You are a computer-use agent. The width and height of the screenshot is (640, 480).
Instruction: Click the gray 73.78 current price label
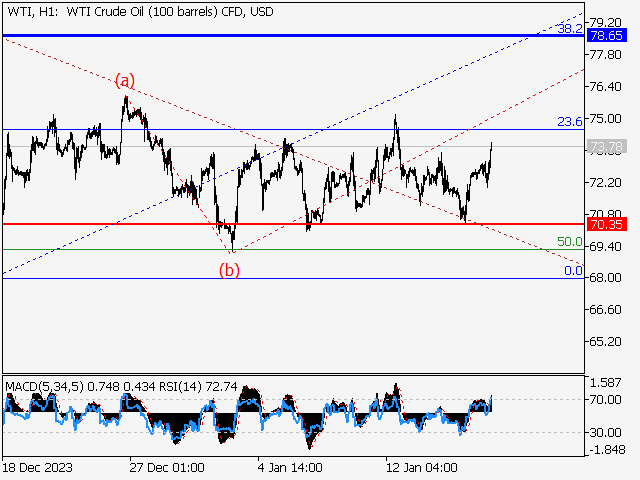click(606, 146)
